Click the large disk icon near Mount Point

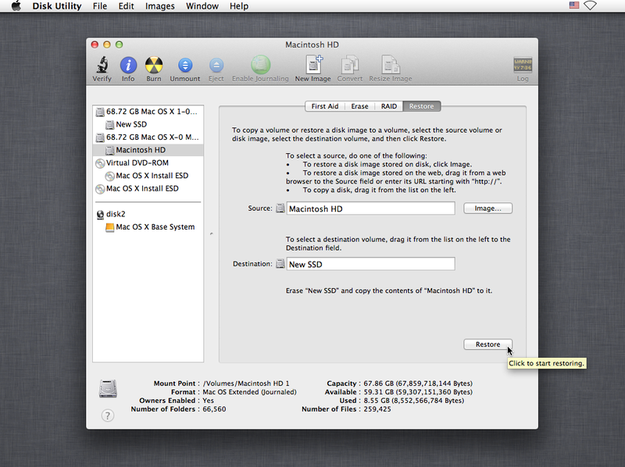[x=108, y=389]
